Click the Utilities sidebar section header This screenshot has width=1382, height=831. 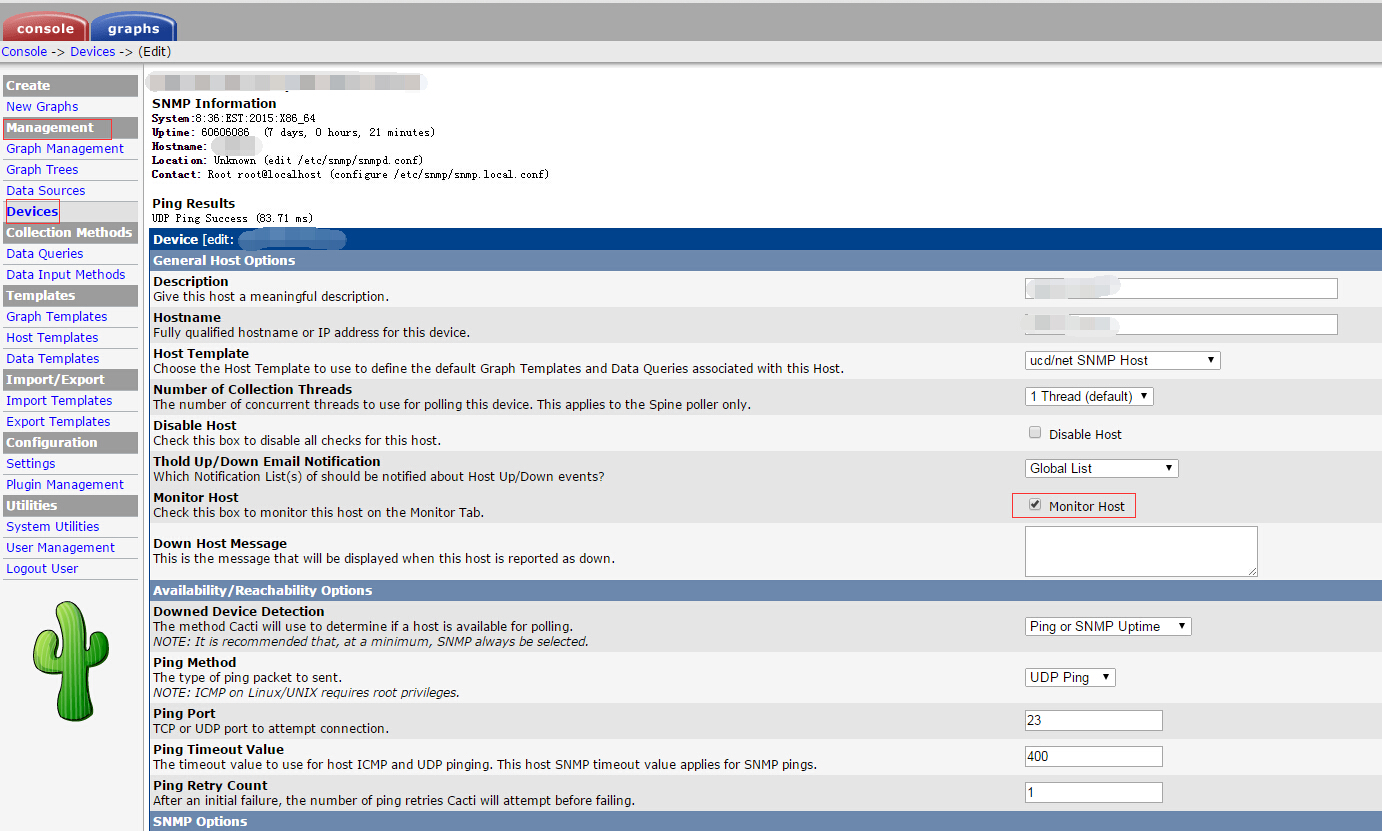70,506
